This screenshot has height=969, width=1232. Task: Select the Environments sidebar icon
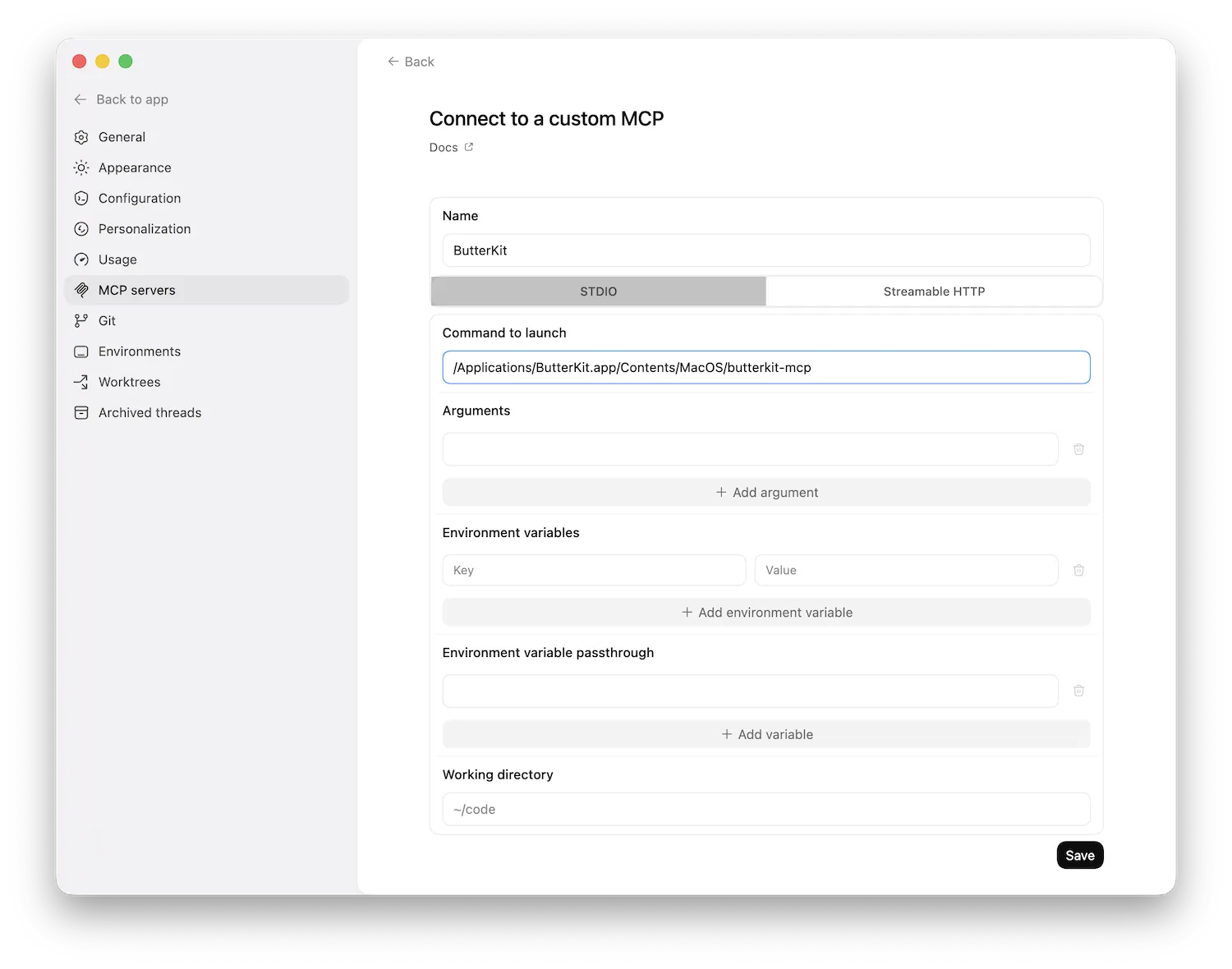pos(80,351)
